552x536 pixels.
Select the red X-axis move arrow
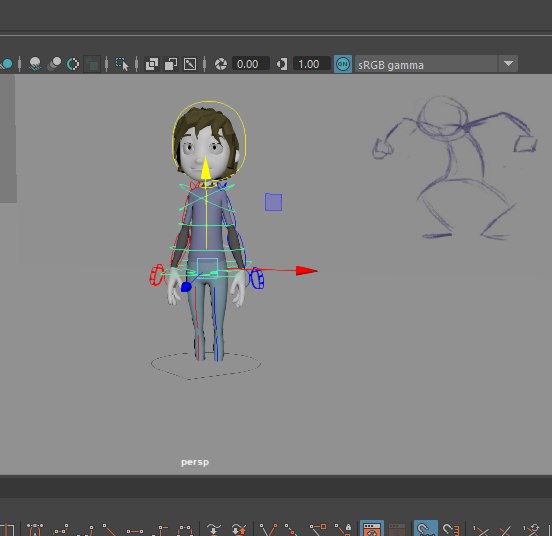click(306, 270)
